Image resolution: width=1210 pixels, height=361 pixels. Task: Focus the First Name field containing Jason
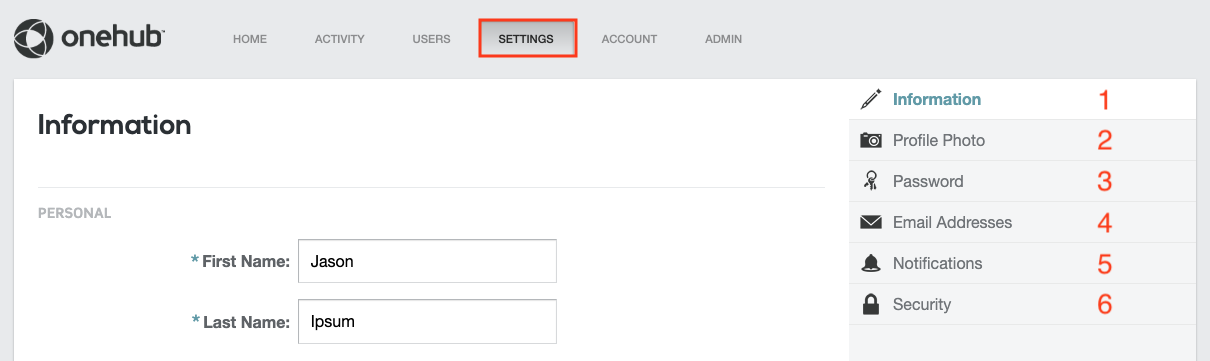(x=427, y=262)
